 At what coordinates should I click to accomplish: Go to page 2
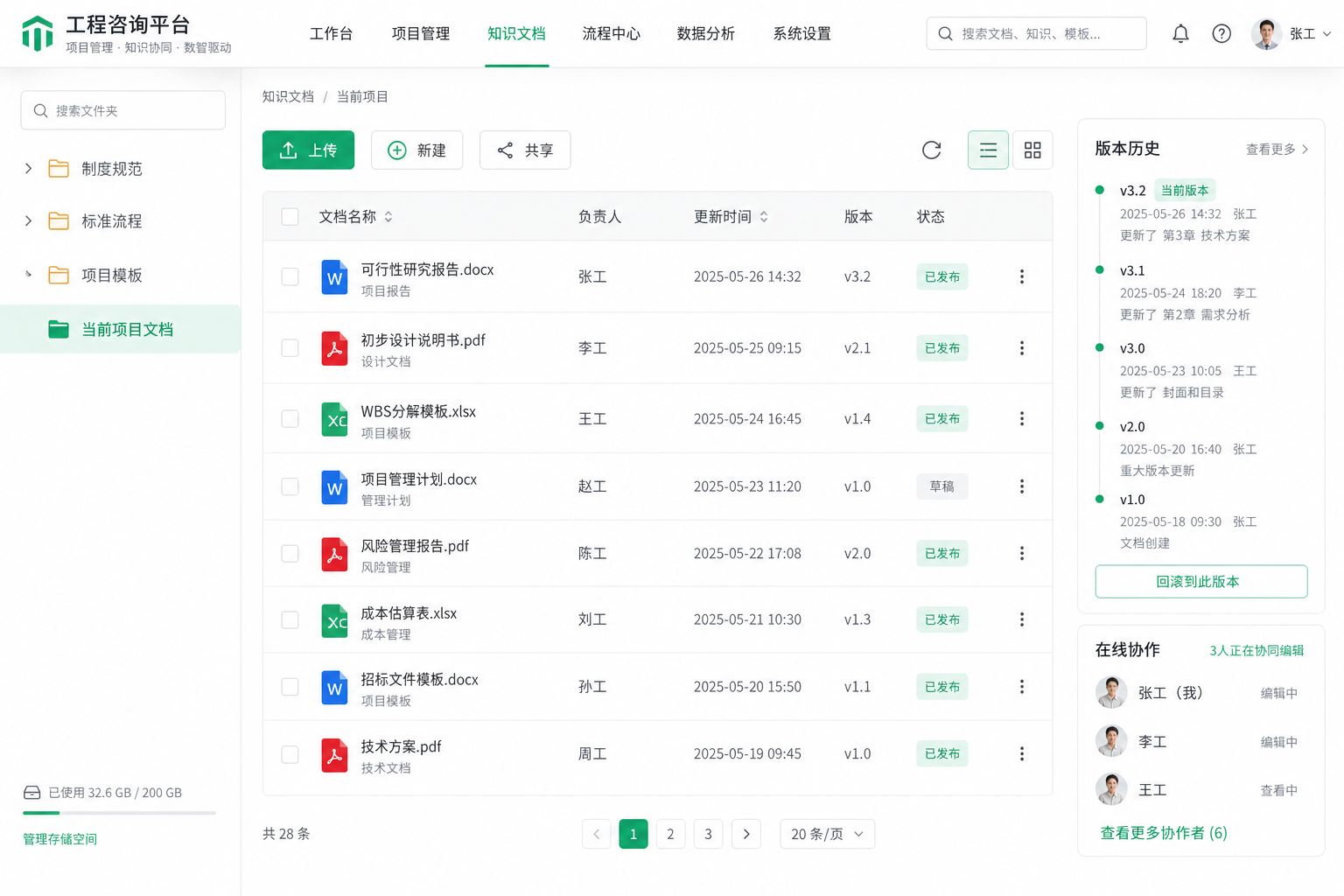click(x=670, y=834)
